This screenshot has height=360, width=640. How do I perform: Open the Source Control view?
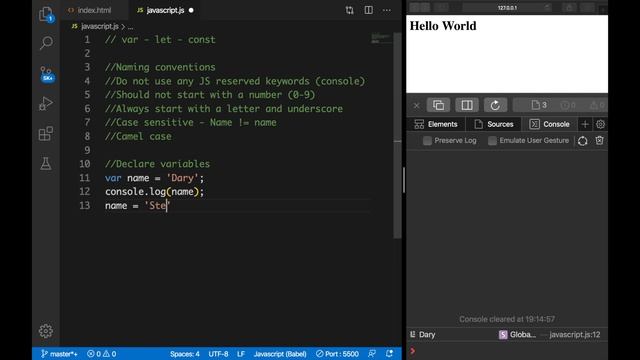pyautogui.click(x=47, y=74)
